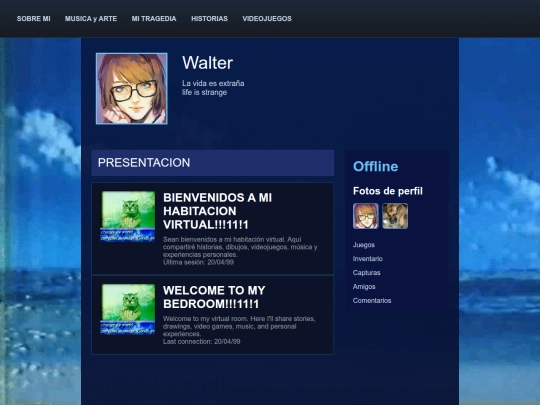This screenshot has height=405, width=540.
Task: Click the 'Sean bienvenidos a mi habitación' description
Action: point(240,247)
